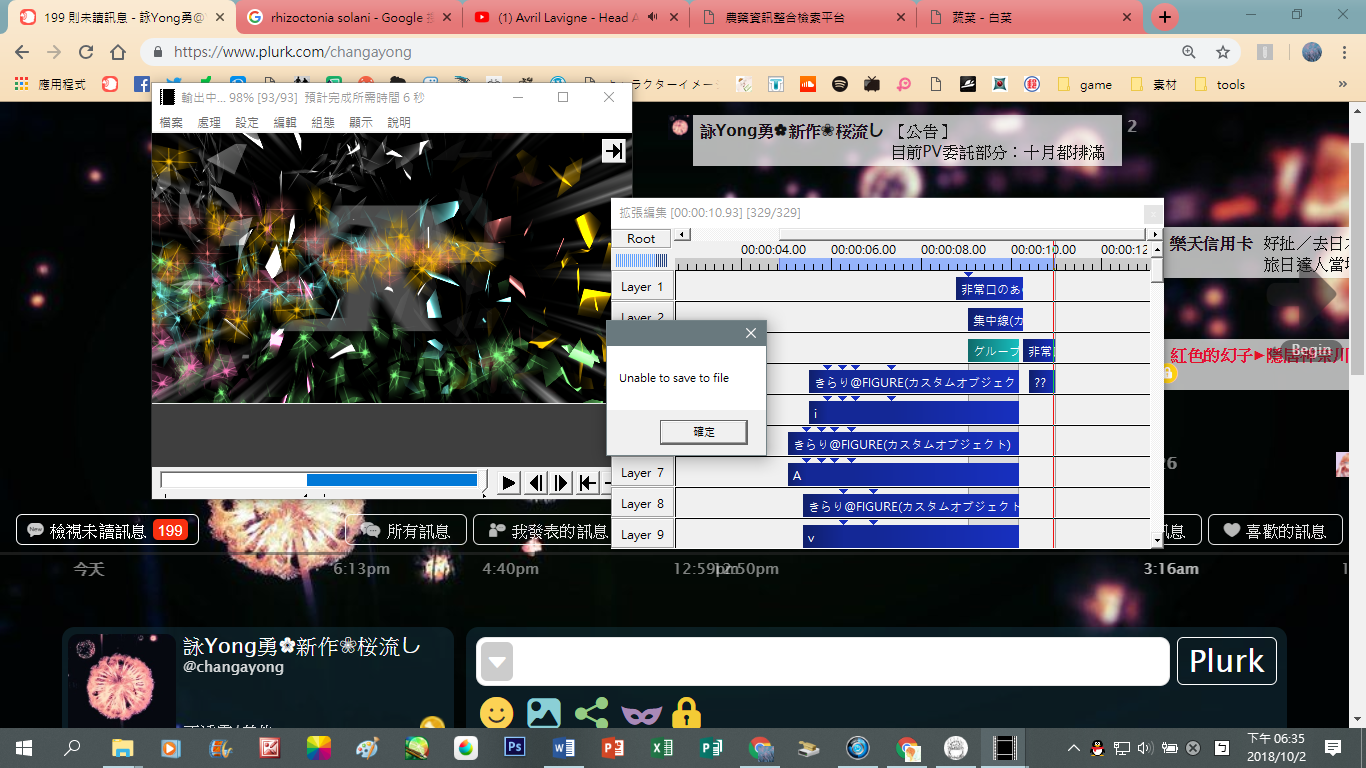Toggle Layer 8 in extended editor
The width and height of the screenshot is (1366, 768).
click(642, 504)
